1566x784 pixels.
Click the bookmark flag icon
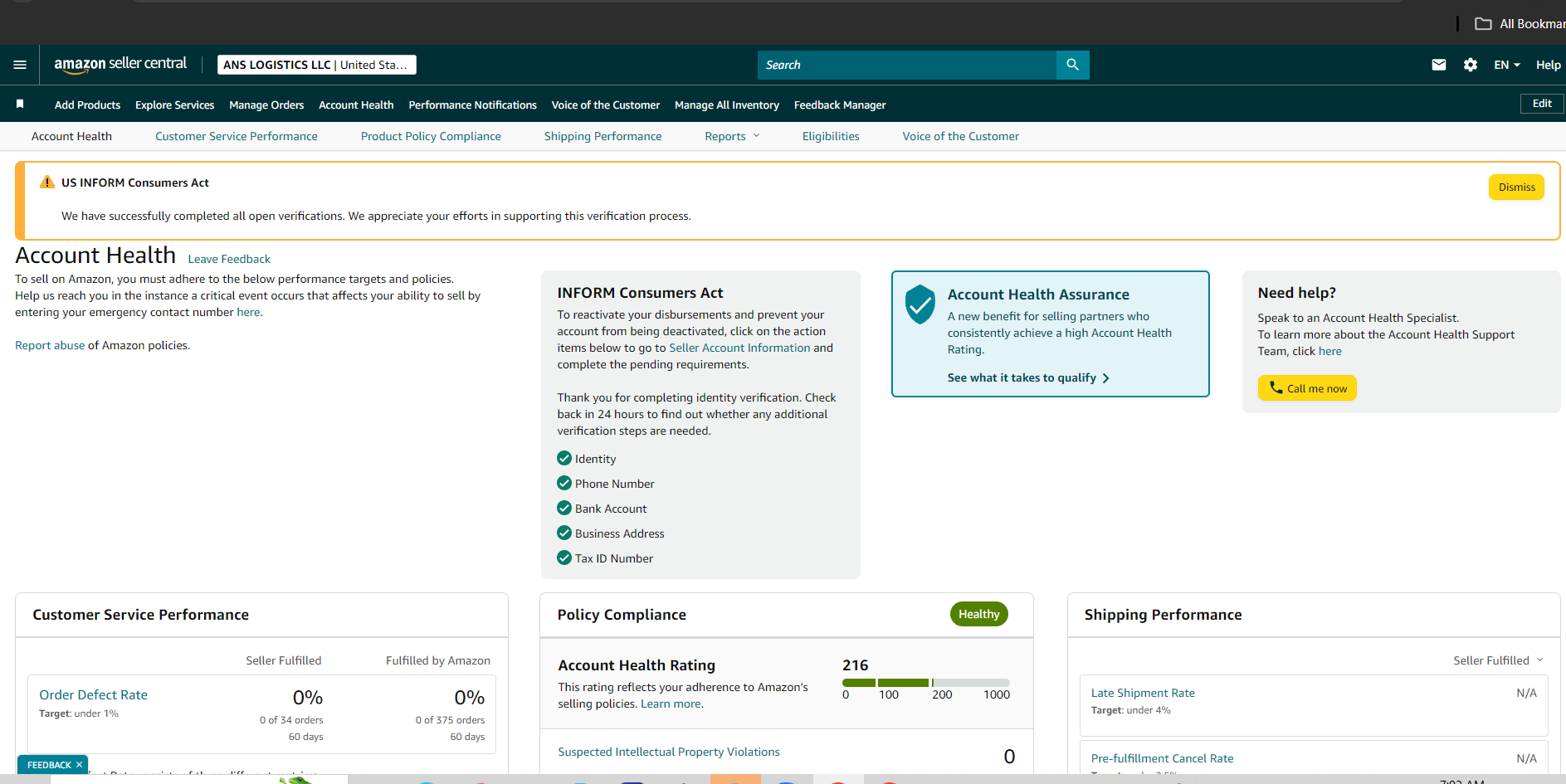pyautogui.click(x=20, y=104)
